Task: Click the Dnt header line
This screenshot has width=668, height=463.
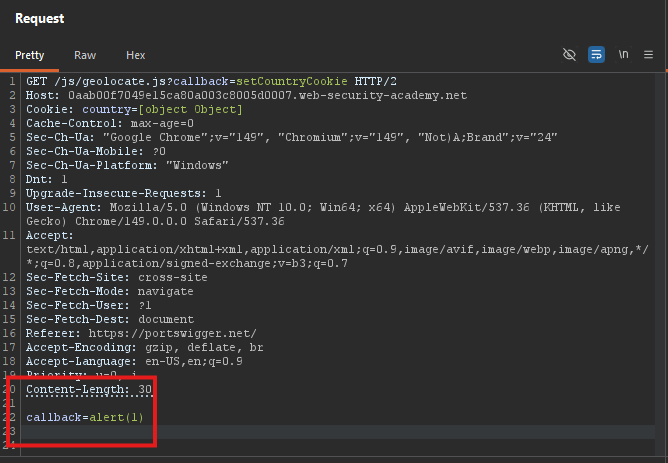Action: (46, 179)
